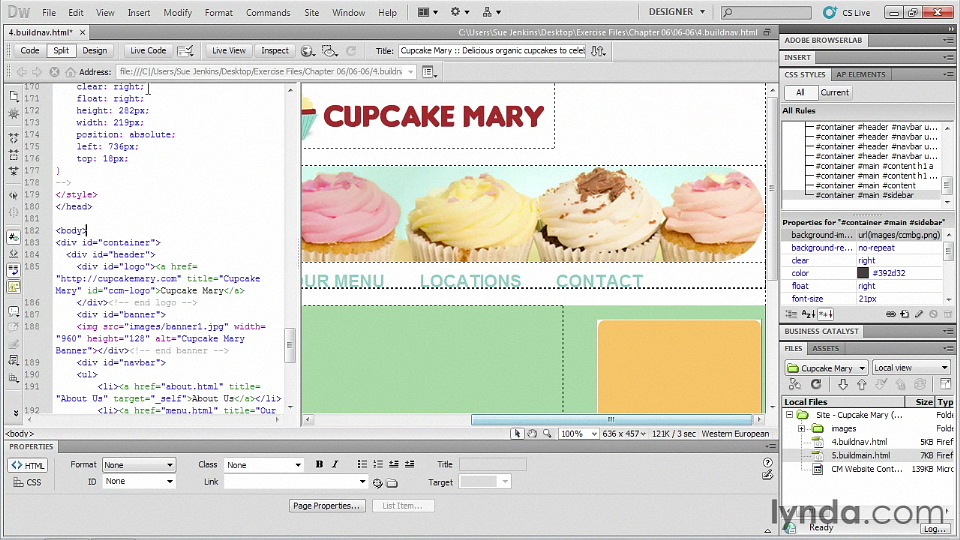
Task: Open the Format dropdown in Properties
Action: point(139,465)
